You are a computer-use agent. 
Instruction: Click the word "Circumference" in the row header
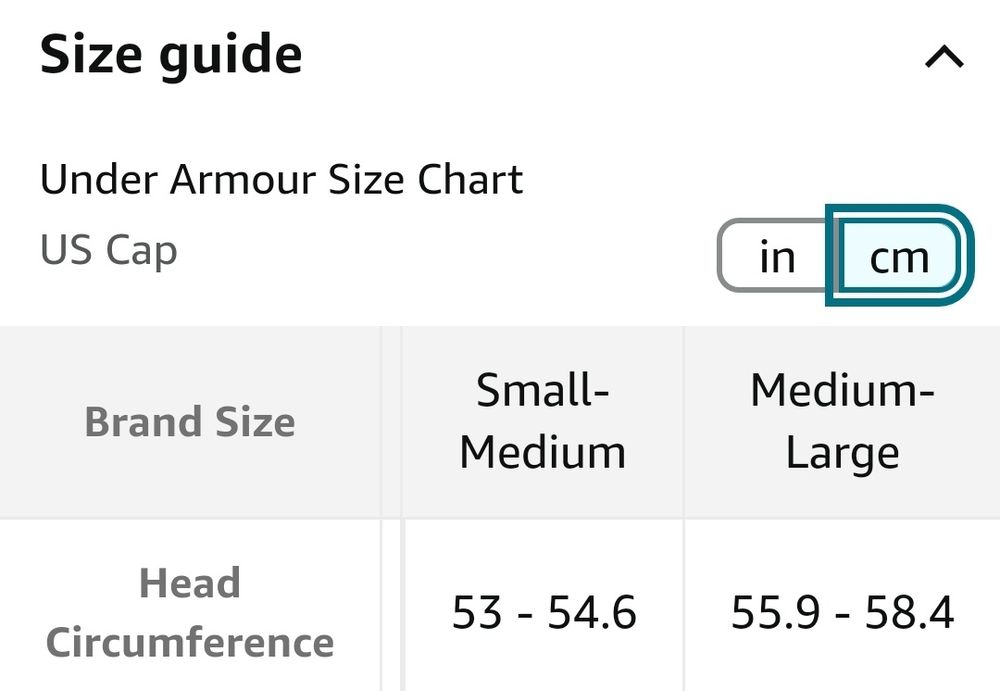tap(190, 642)
